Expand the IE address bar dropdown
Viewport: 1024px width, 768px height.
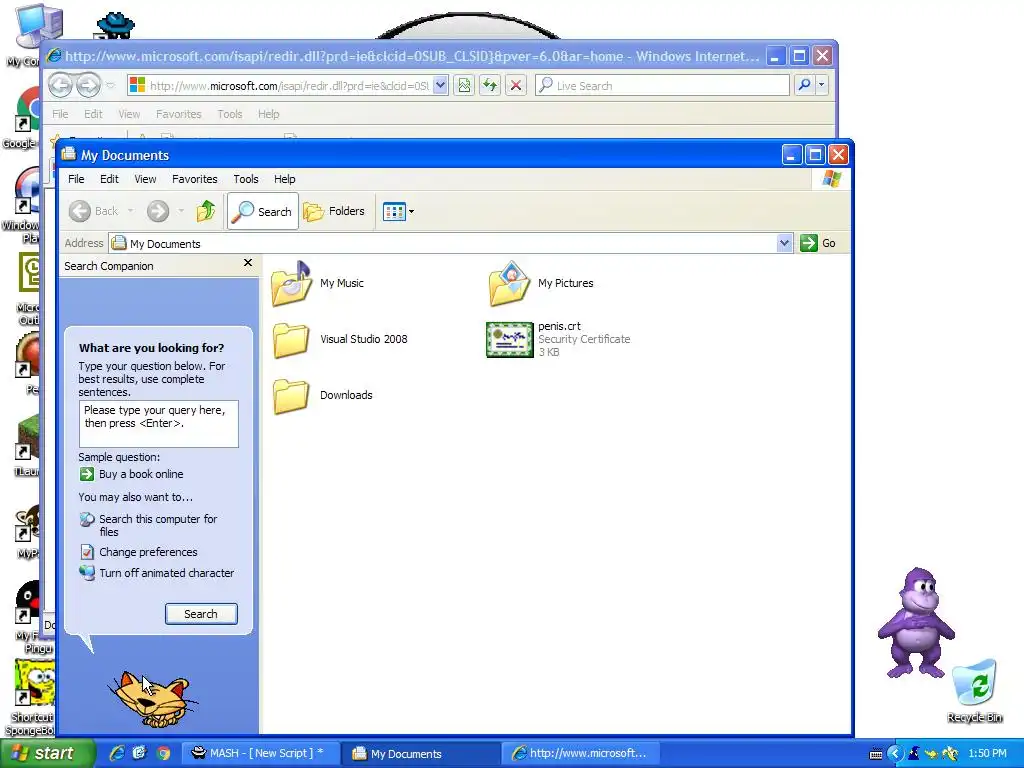coord(440,85)
